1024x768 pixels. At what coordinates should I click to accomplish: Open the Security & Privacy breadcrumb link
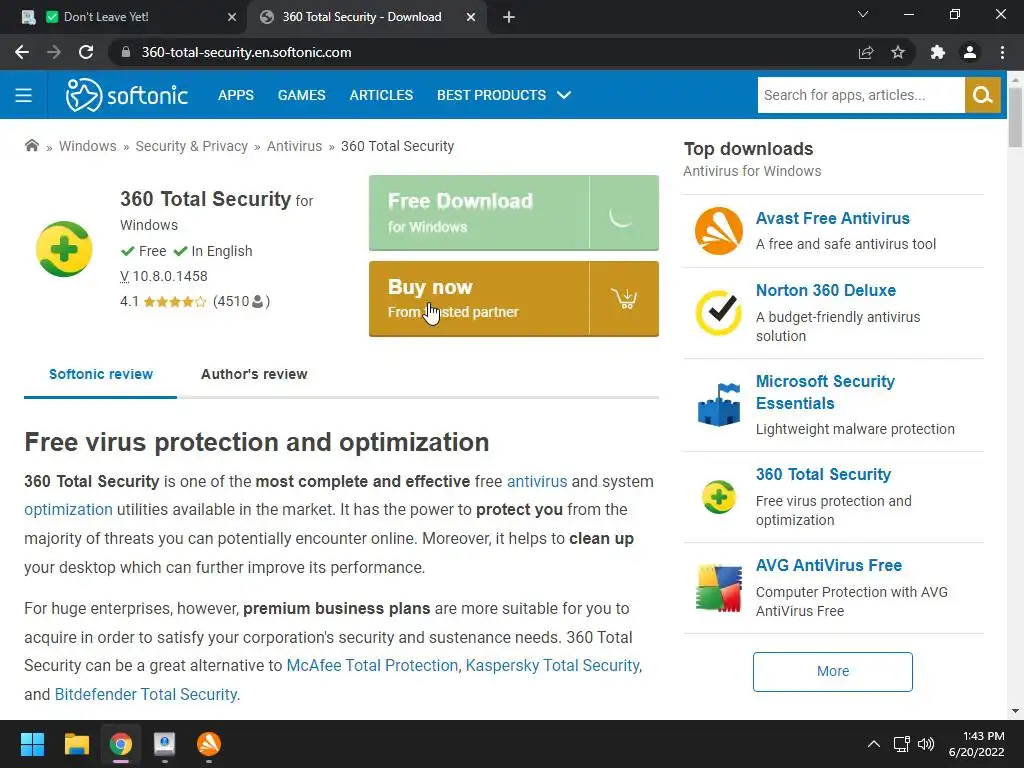pyautogui.click(x=191, y=146)
